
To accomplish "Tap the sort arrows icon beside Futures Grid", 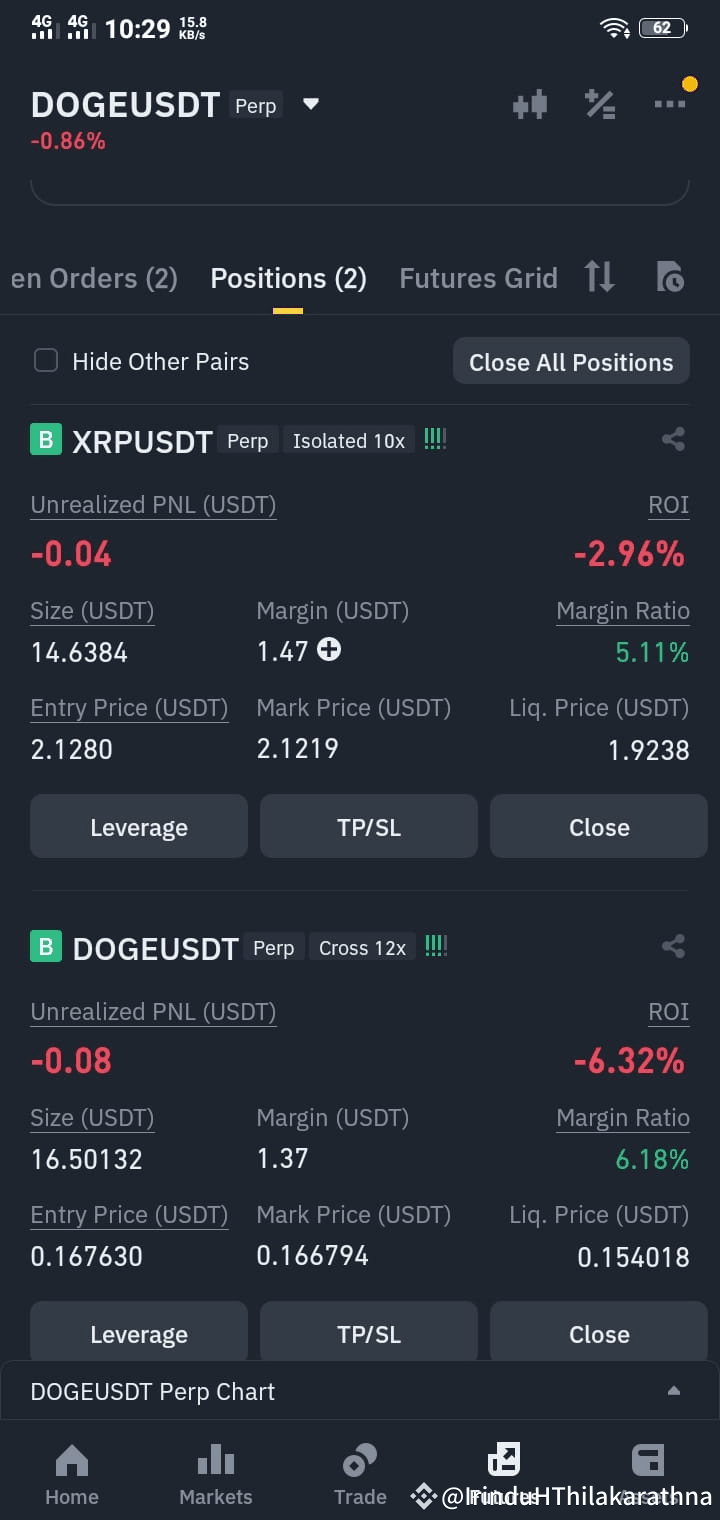I will pos(600,277).
